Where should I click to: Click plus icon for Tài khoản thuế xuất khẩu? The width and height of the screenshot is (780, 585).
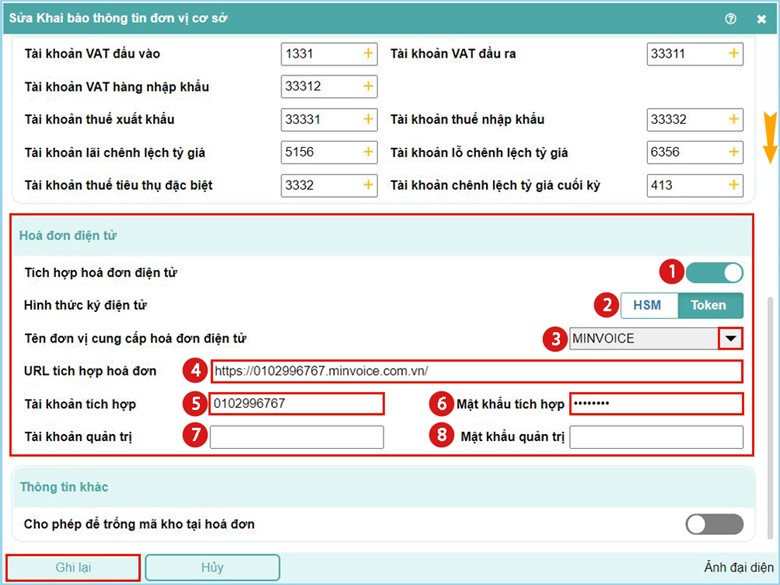click(x=368, y=120)
